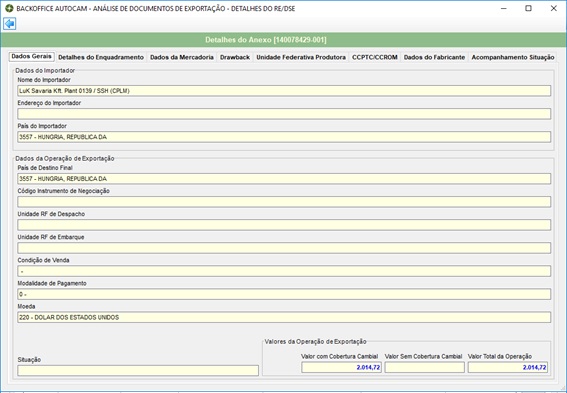
Task: Focus the Unidade RF de Despacho field
Action: pos(284,225)
